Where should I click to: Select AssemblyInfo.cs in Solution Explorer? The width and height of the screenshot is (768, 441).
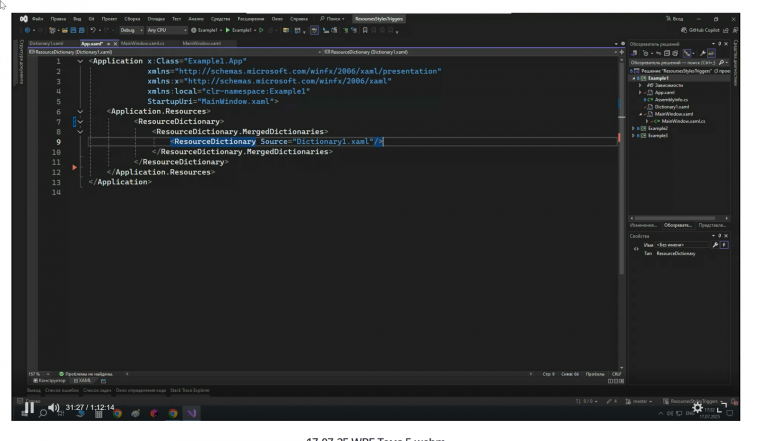[x=671, y=99]
